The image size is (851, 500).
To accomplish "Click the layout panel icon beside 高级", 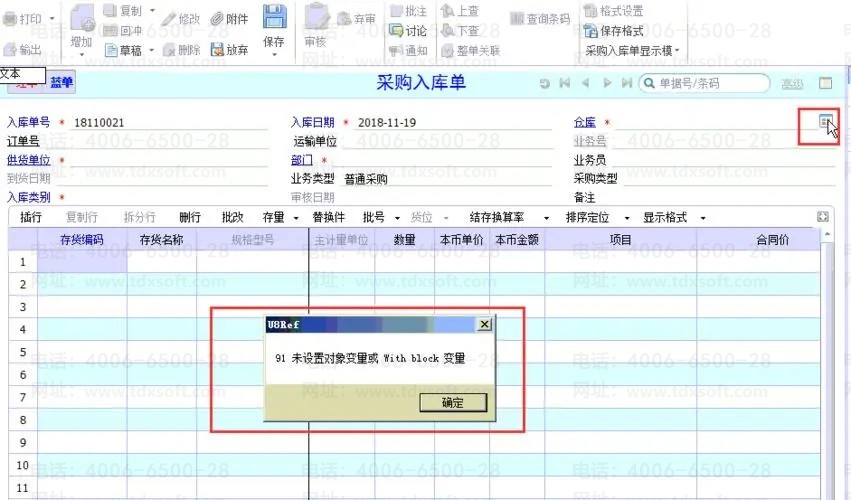I will coord(825,83).
